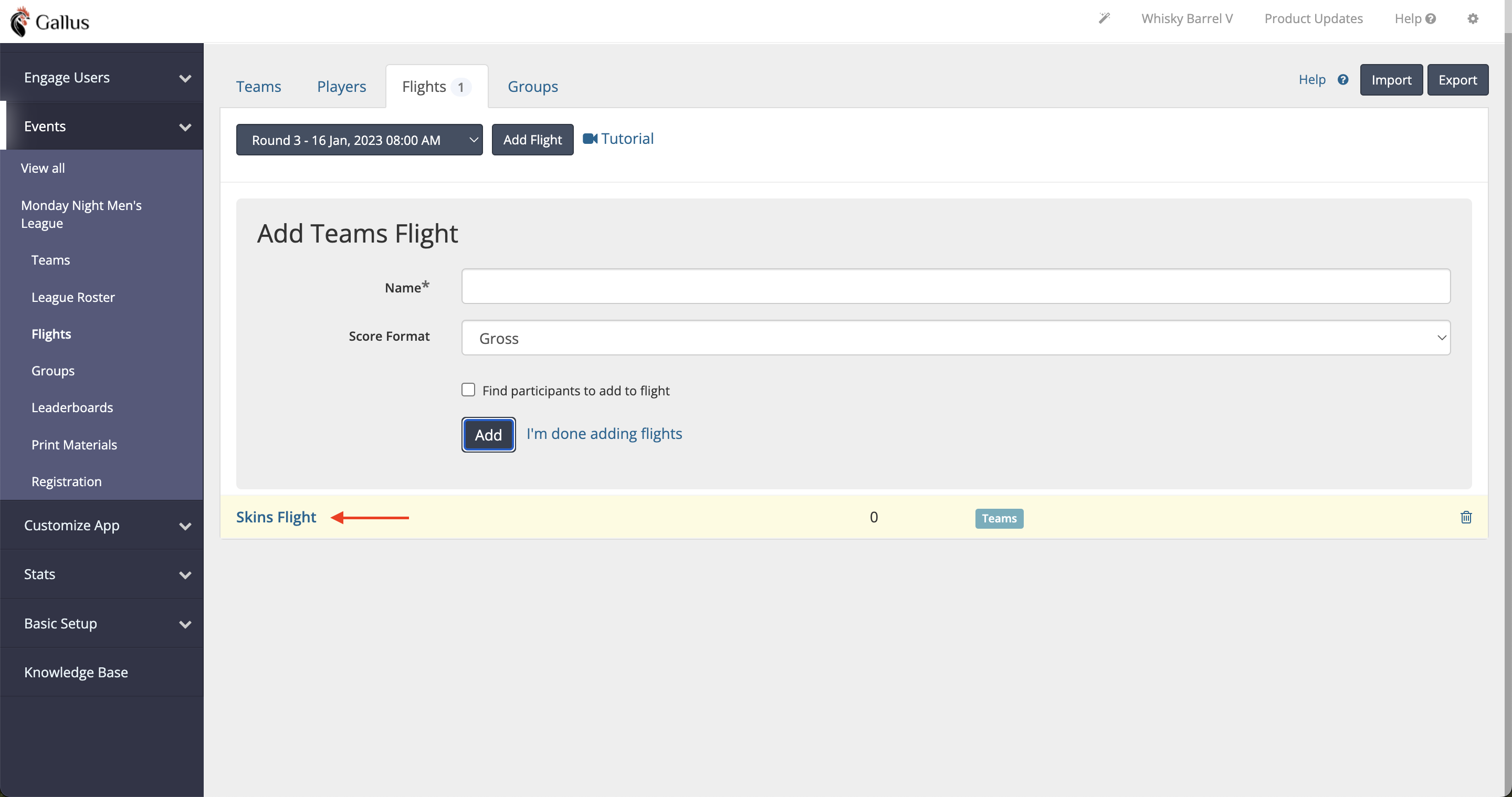Viewport: 1512px width, 797px height.
Task: Click the flight Name input field
Action: coord(955,286)
